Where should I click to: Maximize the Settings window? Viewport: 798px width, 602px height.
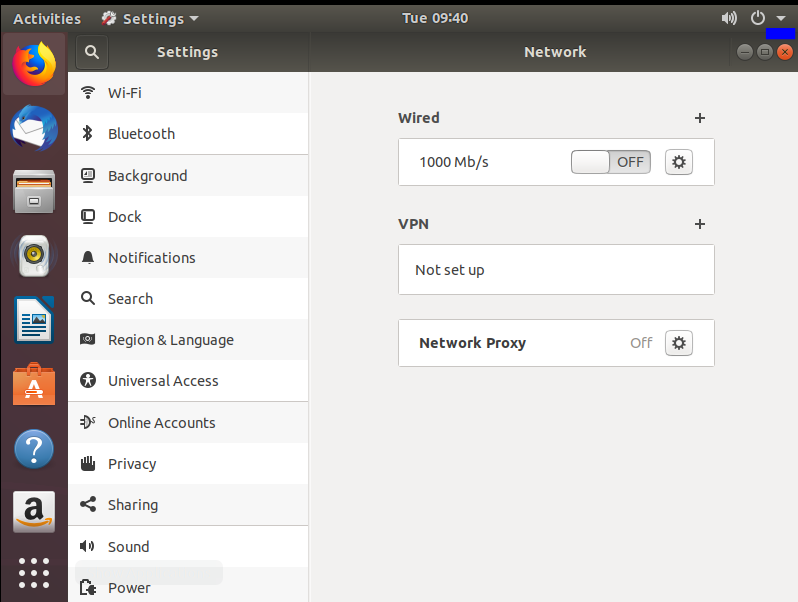coord(765,52)
